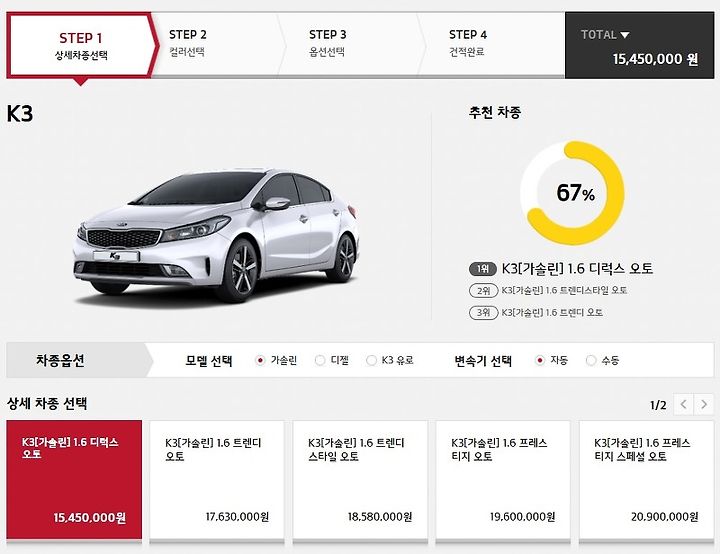Expand the TOTAL price dropdown arrow
The width and height of the screenshot is (720, 554).
tap(625, 35)
